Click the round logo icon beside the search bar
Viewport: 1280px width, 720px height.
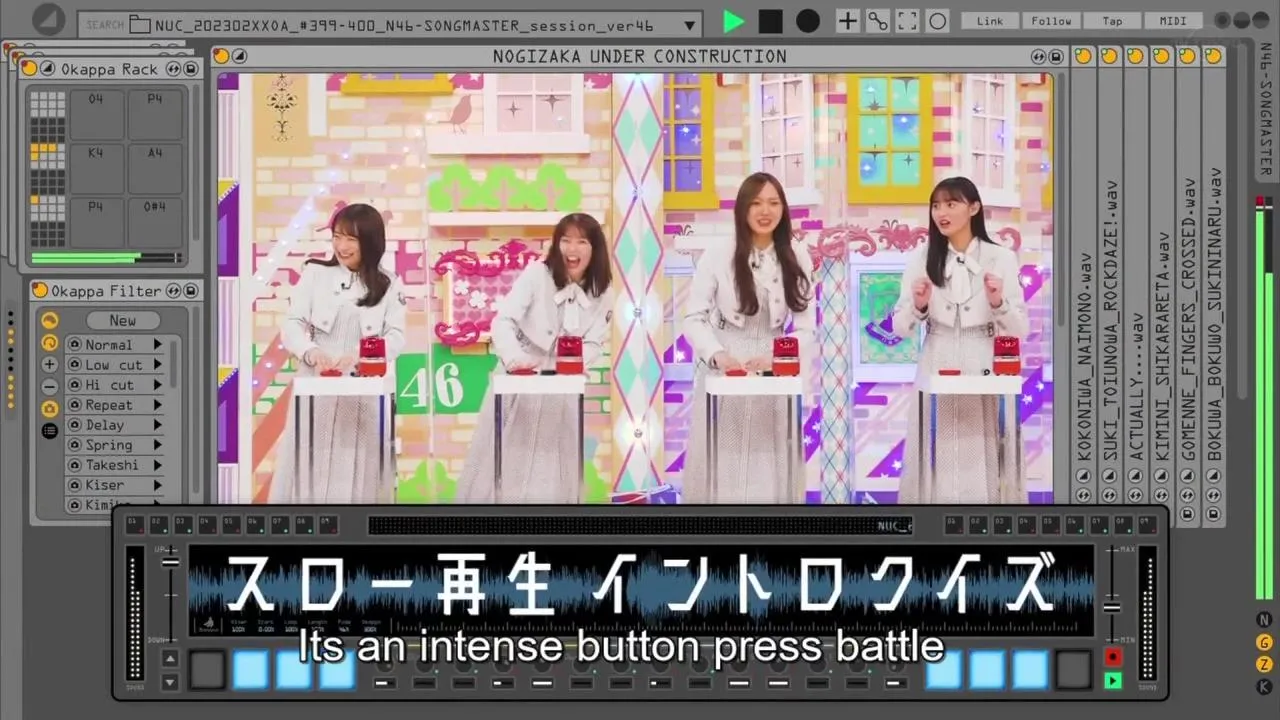48,21
